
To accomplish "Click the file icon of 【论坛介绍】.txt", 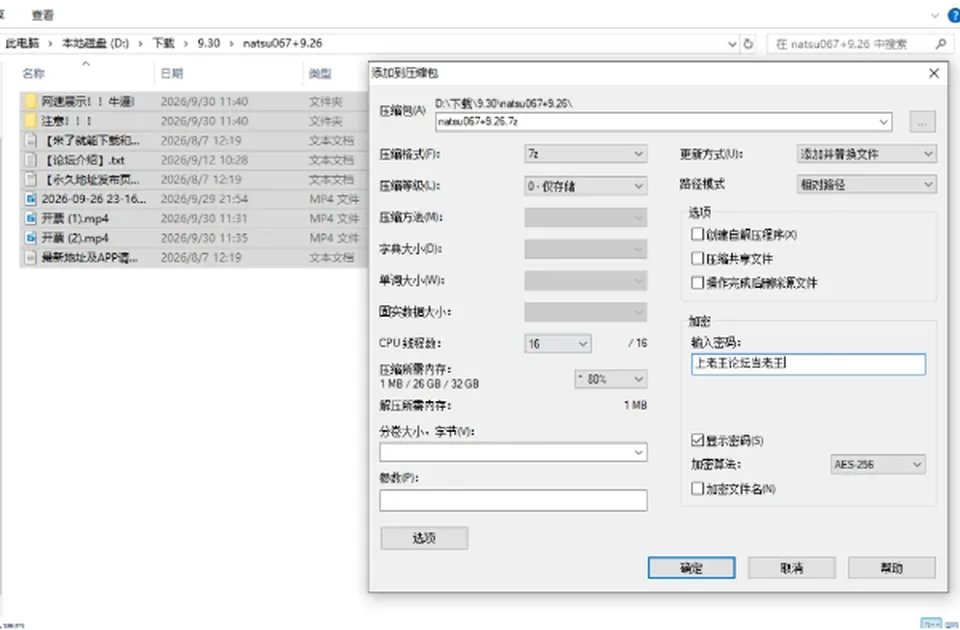I will pos(31,160).
